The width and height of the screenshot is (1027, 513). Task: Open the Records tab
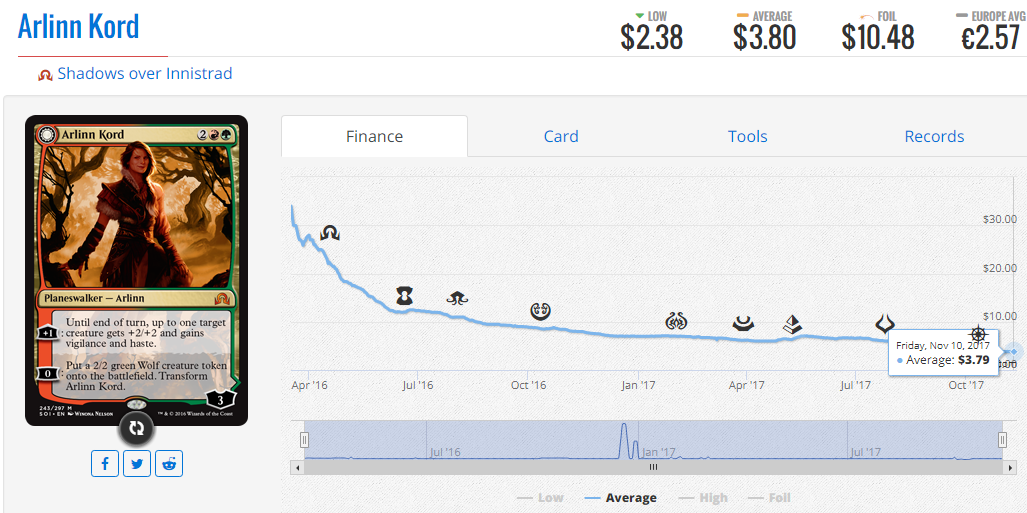[x=934, y=136]
